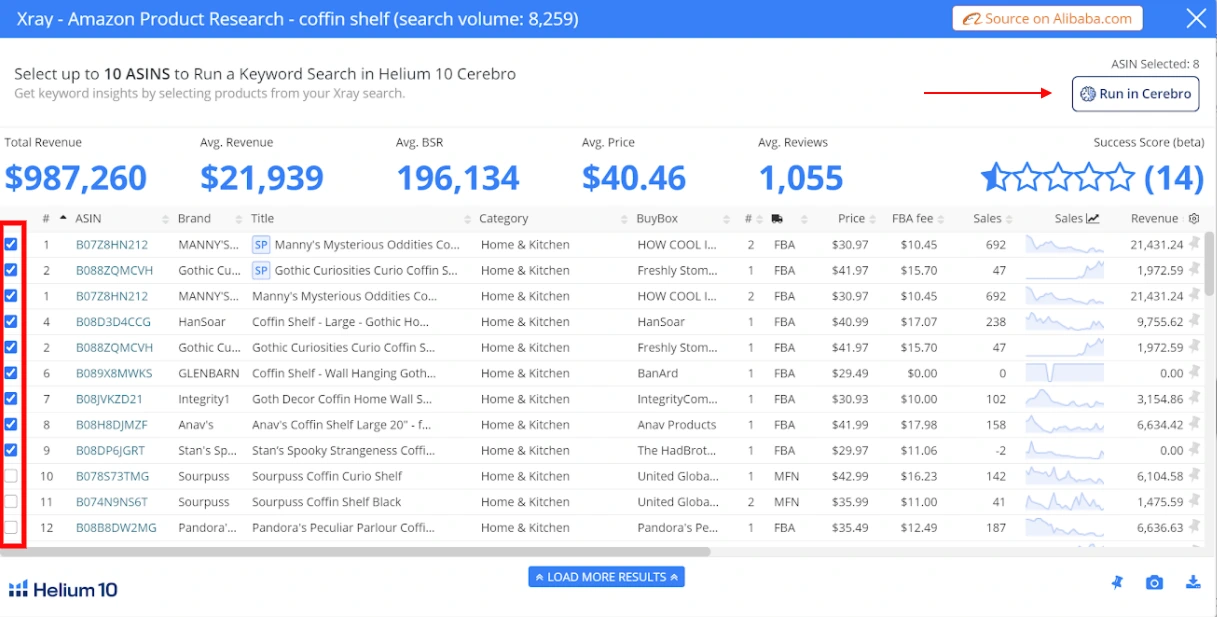Check the box for Sourpuss Coffin Curio Shelf
Screen dimensions: 1217x617
tap(11, 476)
